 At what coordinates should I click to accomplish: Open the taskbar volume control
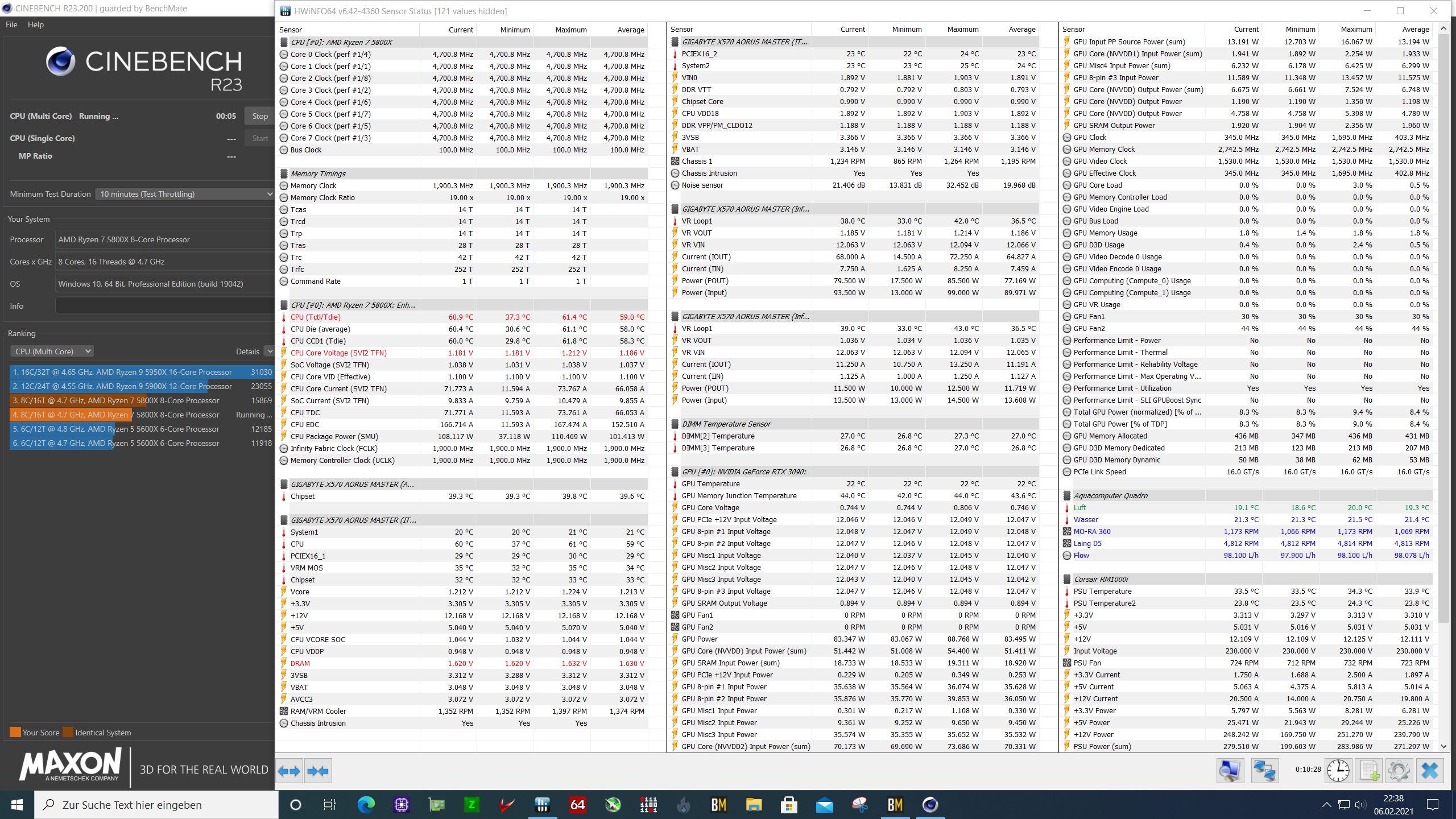pos(1360,805)
